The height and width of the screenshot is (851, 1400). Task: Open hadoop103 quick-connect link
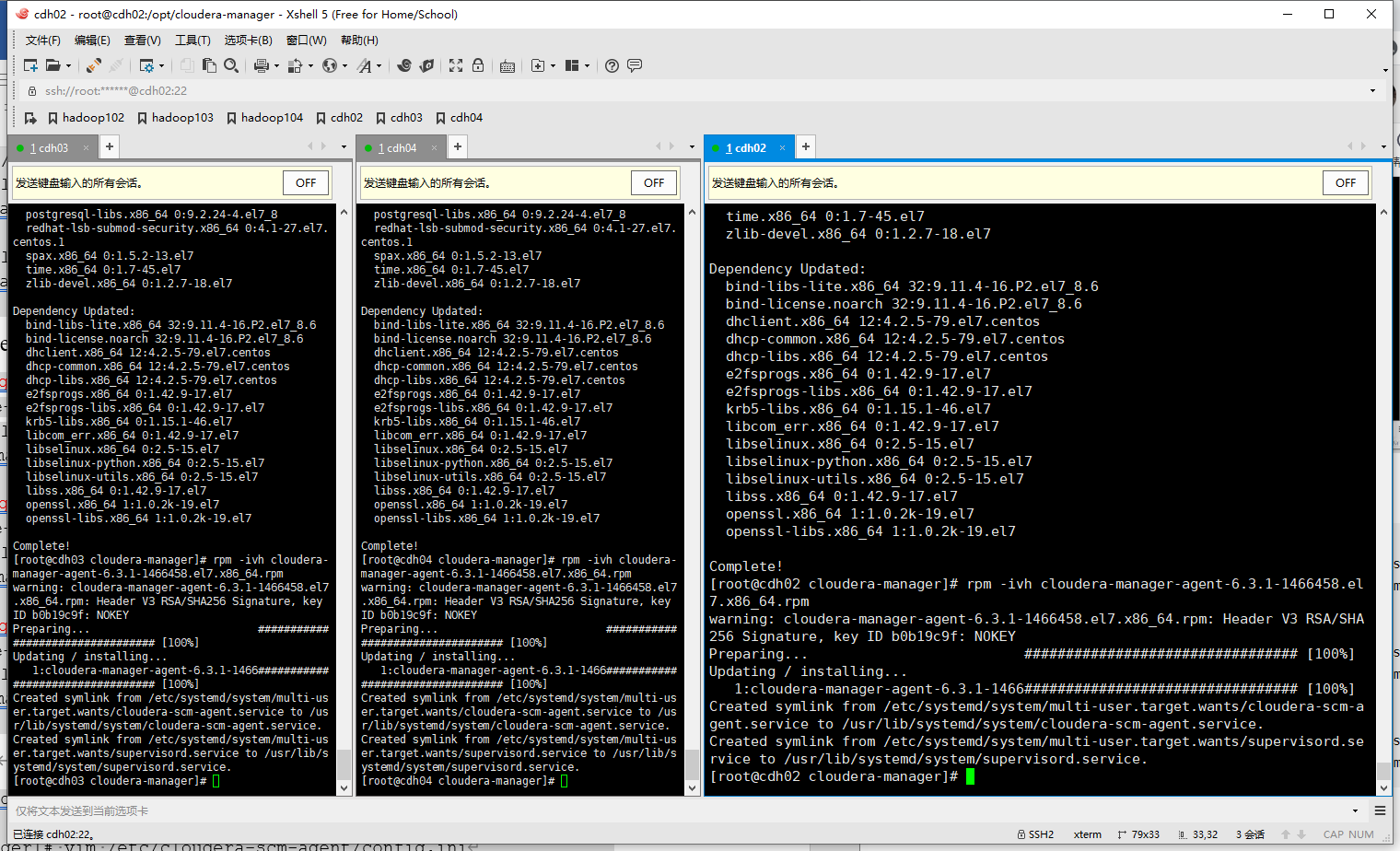tap(175, 118)
